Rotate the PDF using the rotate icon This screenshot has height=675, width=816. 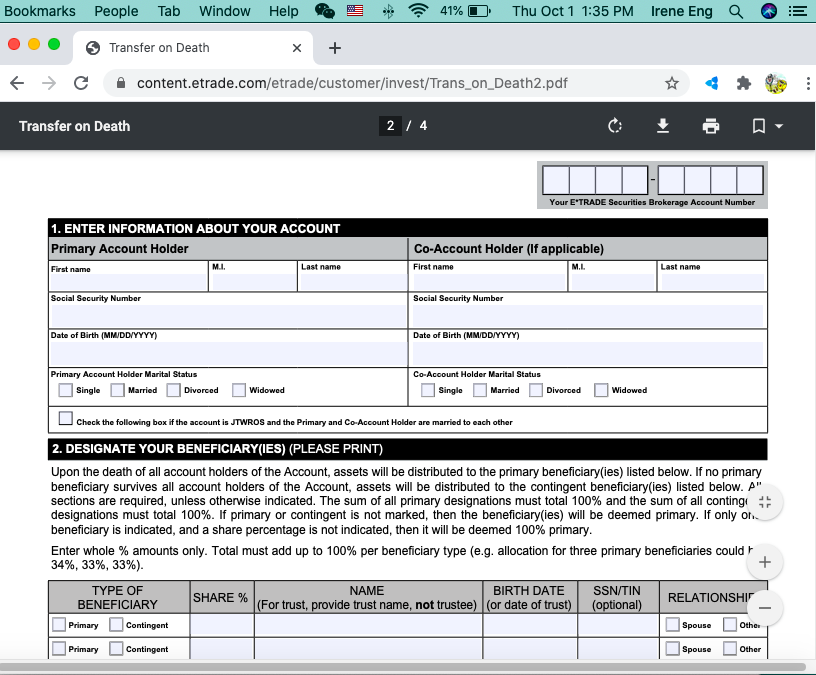615,126
